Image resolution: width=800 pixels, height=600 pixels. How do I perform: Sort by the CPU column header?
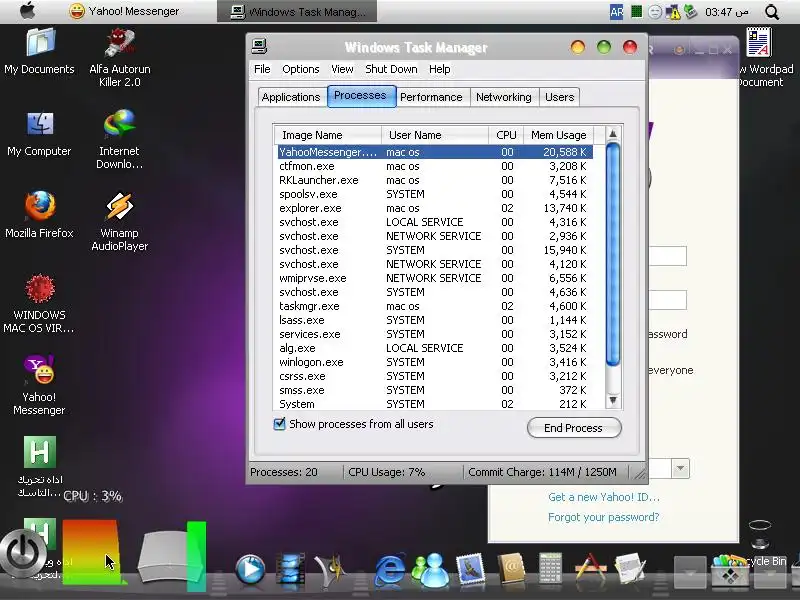click(x=506, y=135)
